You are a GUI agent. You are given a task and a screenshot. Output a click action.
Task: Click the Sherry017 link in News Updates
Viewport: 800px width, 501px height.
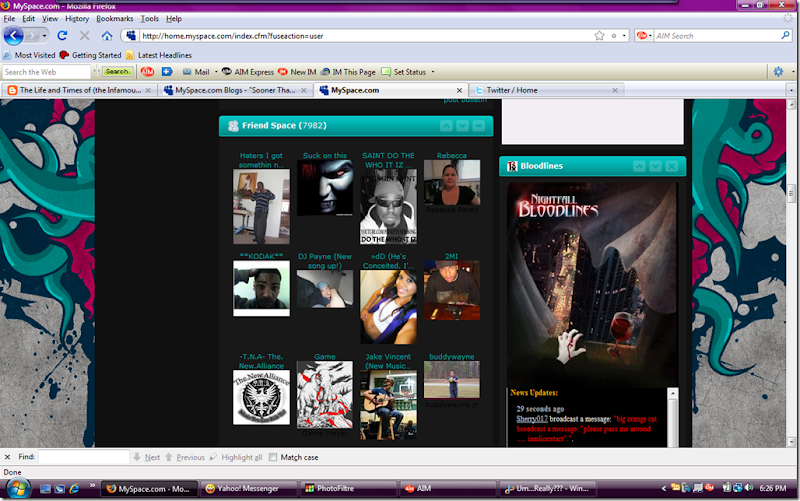pos(532,419)
